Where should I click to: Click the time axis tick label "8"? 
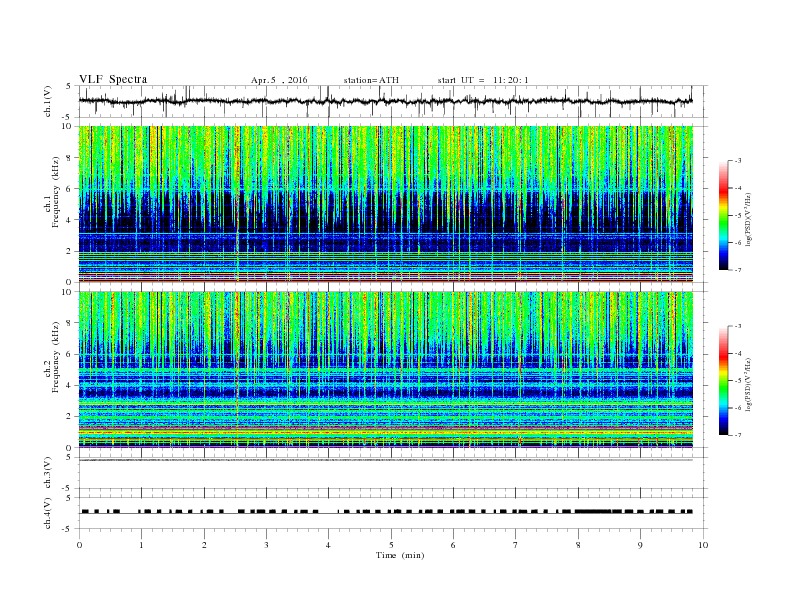point(578,545)
